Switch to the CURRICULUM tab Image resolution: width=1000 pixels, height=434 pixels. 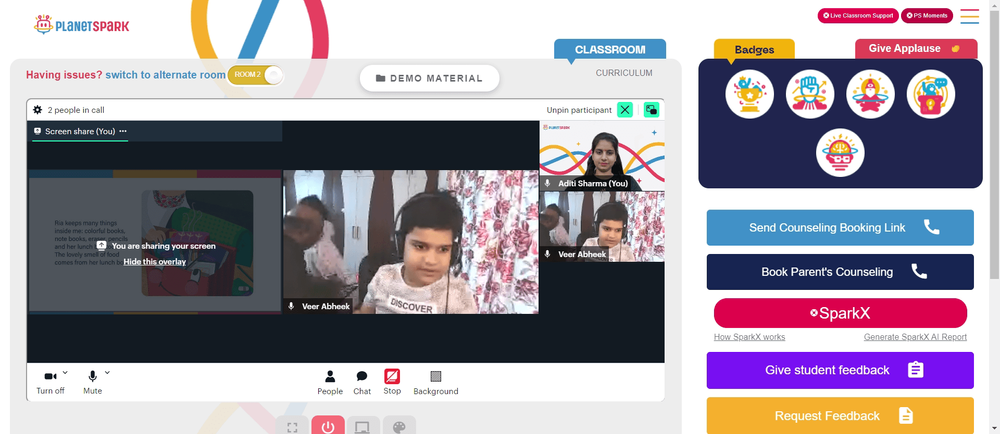coord(624,73)
